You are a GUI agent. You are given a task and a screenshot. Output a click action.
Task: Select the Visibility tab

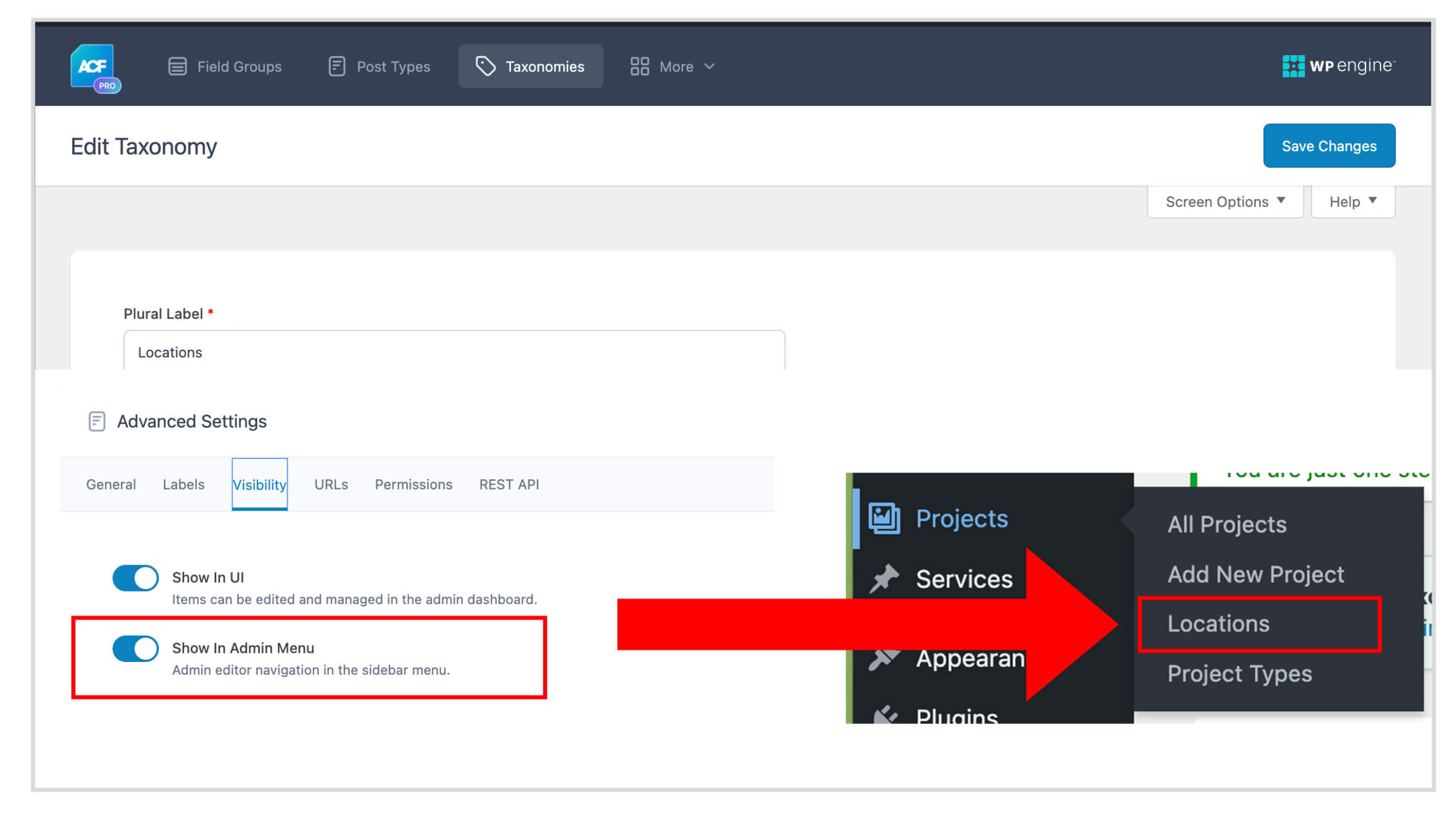coord(260,483)
